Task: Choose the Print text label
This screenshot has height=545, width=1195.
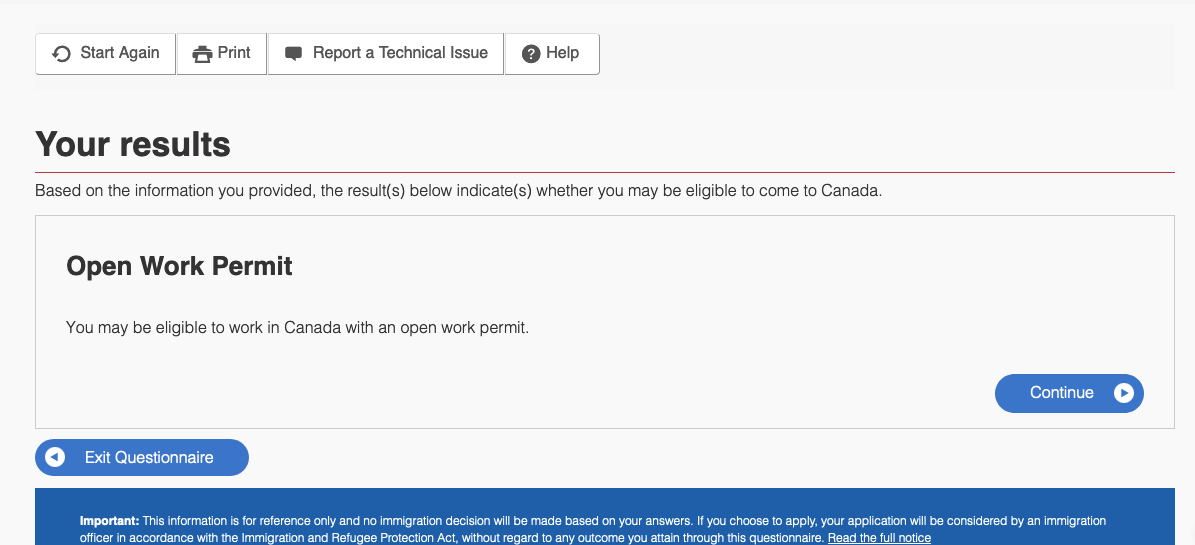Action: click(234, 53)
